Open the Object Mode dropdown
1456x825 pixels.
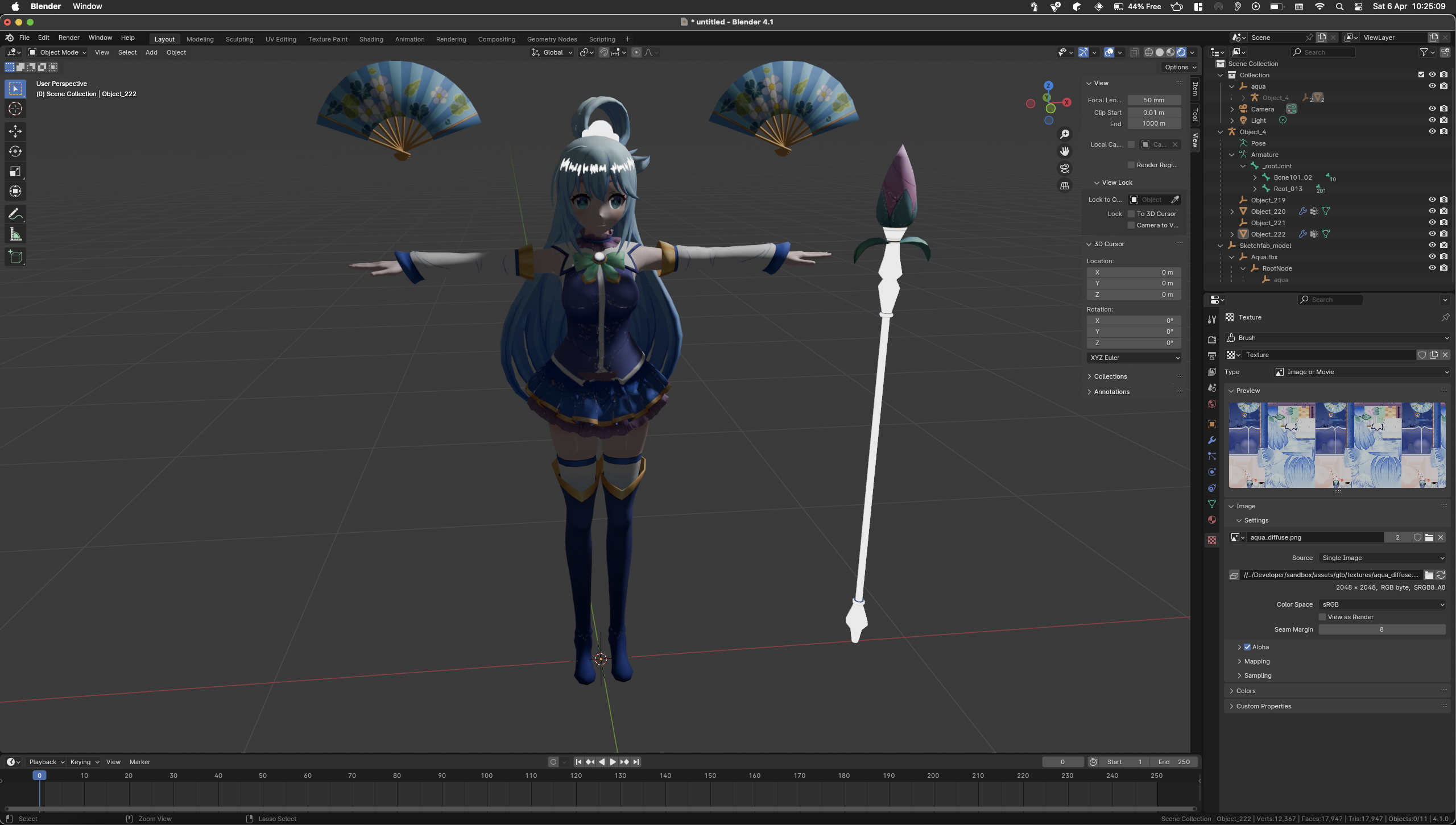57,52
